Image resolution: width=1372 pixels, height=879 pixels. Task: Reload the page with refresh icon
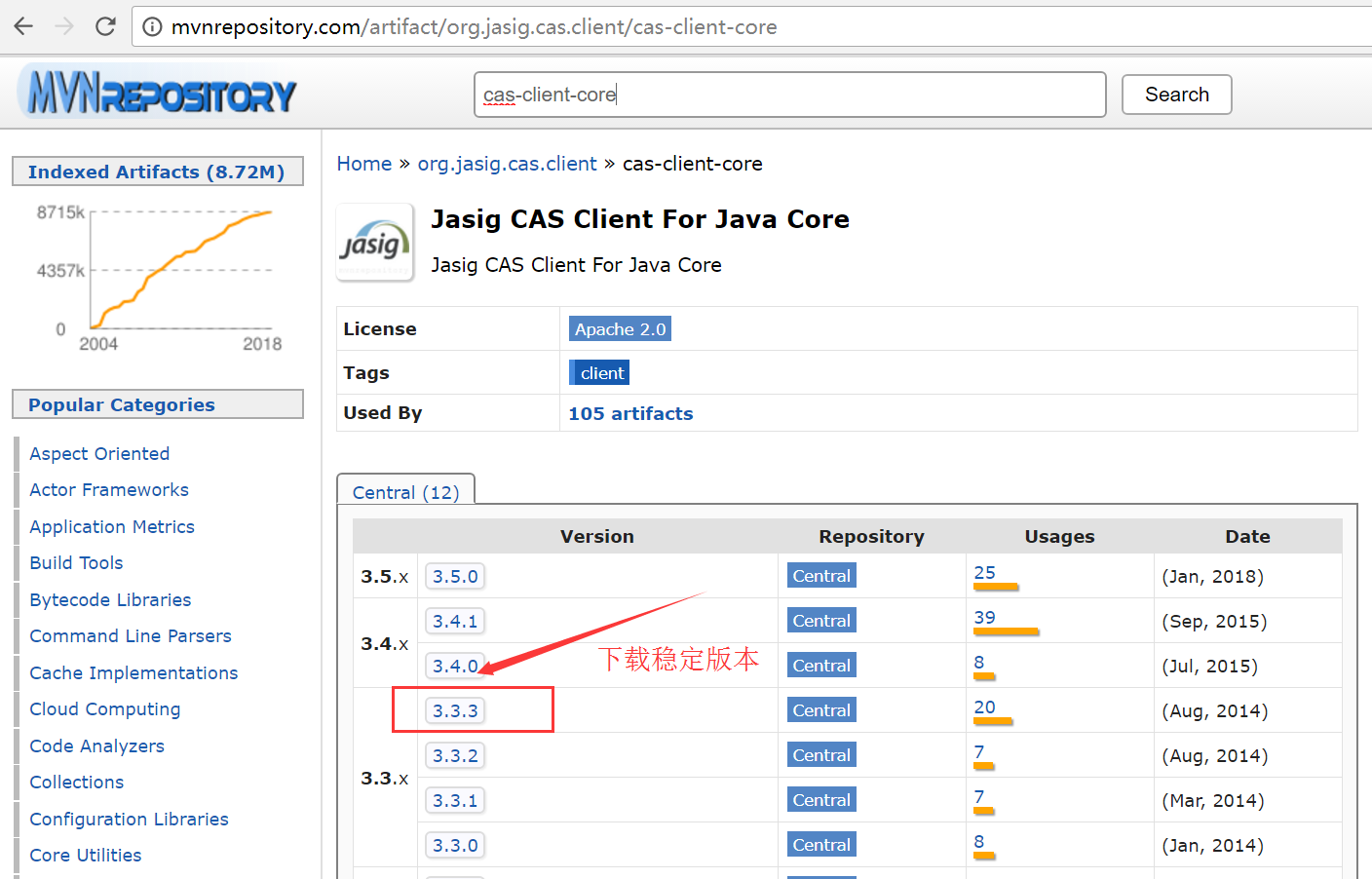pyautogui.click(x=105, y=26)
